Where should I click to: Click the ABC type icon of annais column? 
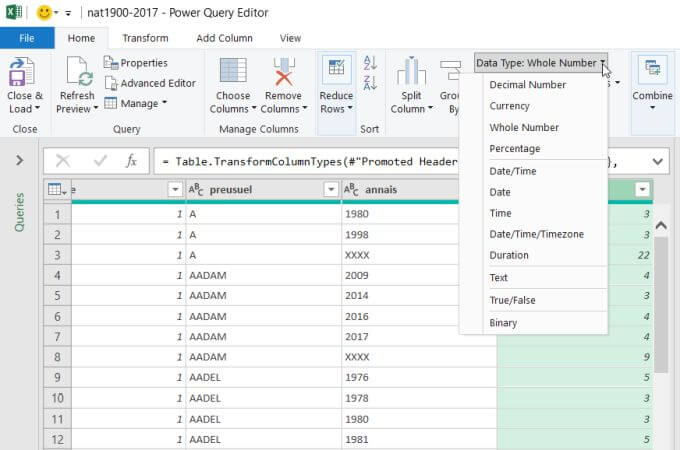(351, 189)
